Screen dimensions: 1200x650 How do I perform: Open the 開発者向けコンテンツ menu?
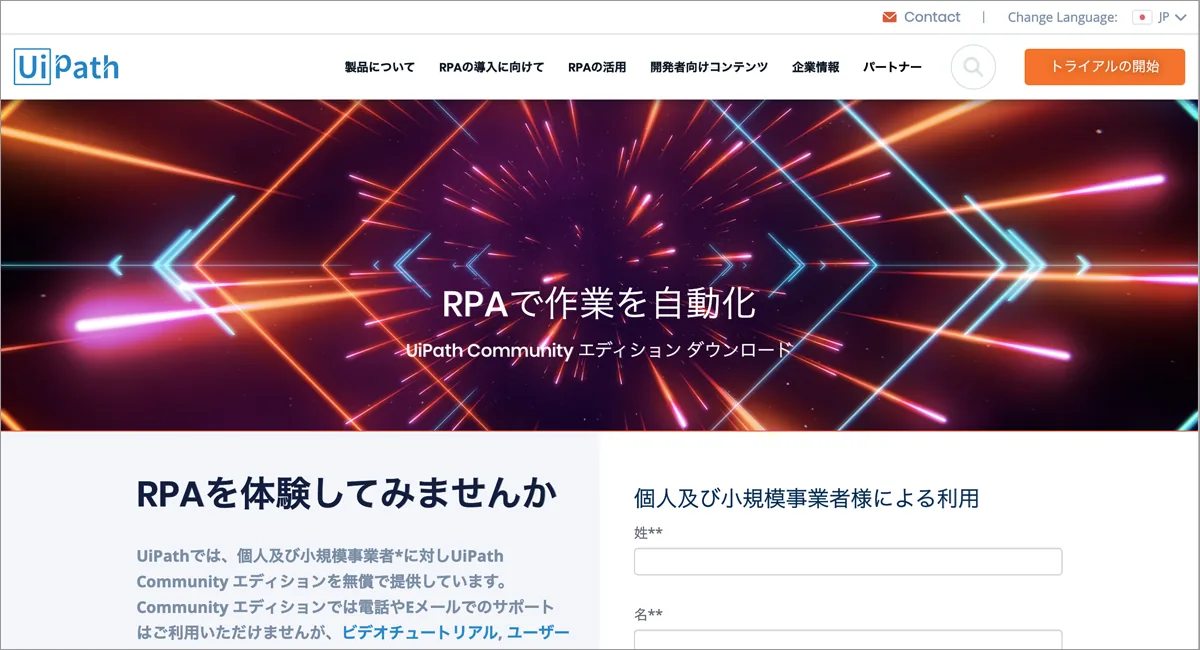[709, 67]
